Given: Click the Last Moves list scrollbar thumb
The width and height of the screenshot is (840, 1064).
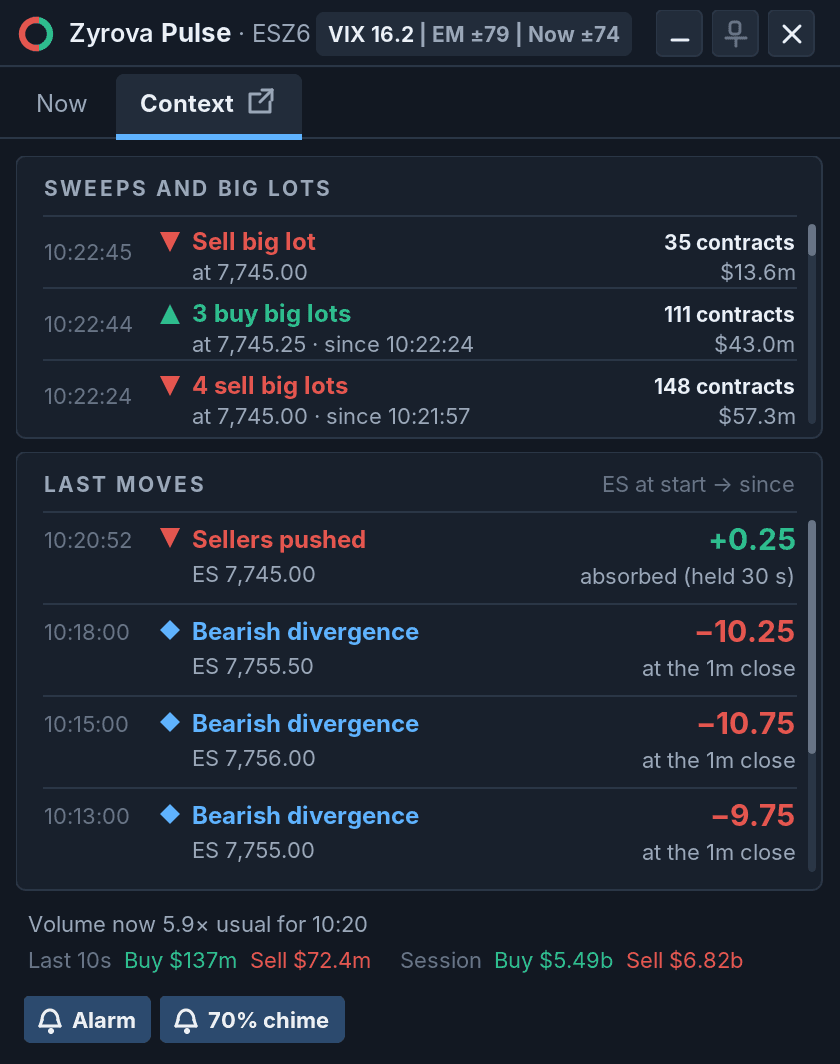Looking at the screenshot, I should point(812,636).
